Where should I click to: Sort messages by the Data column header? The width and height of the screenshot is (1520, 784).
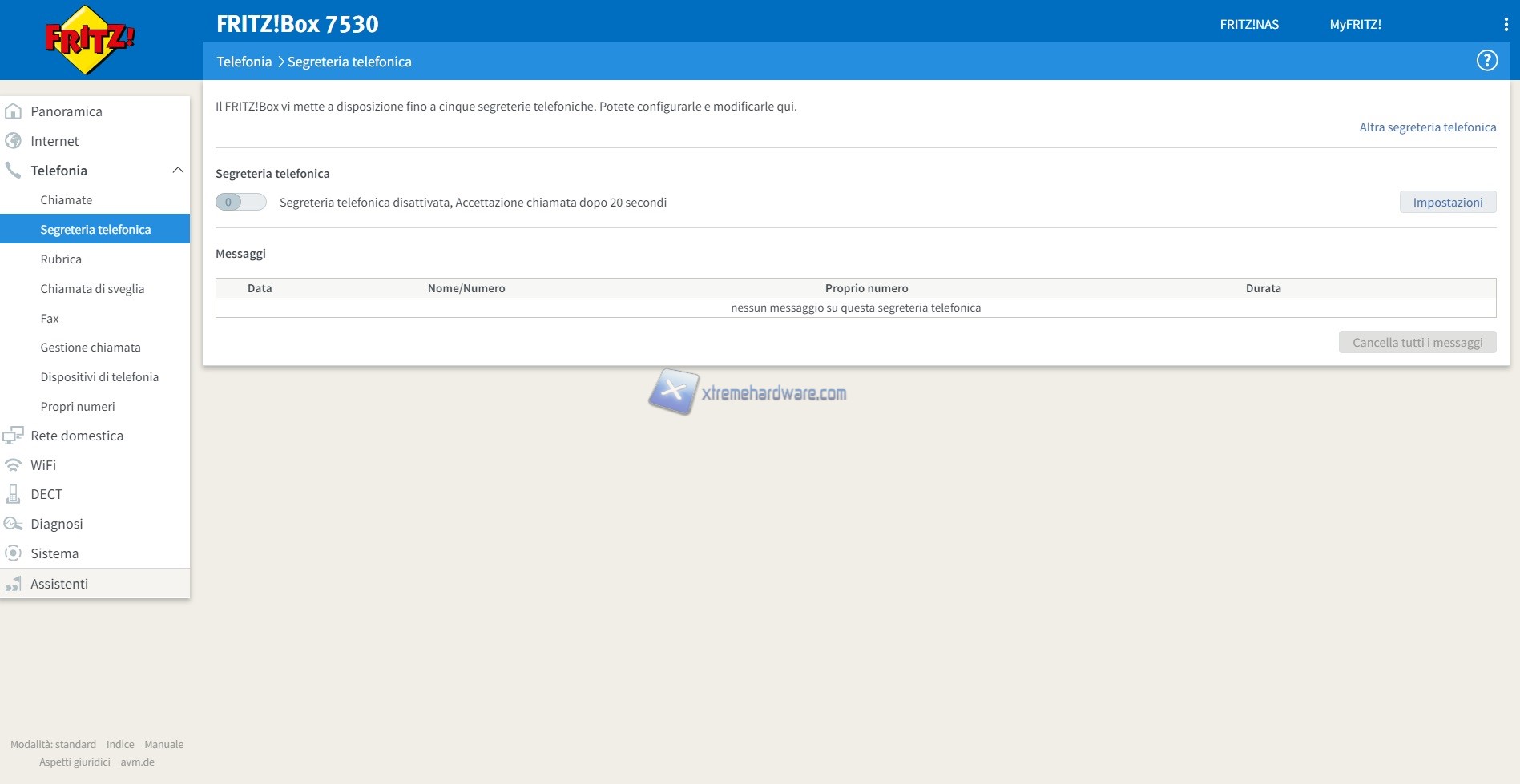point(260,288)
